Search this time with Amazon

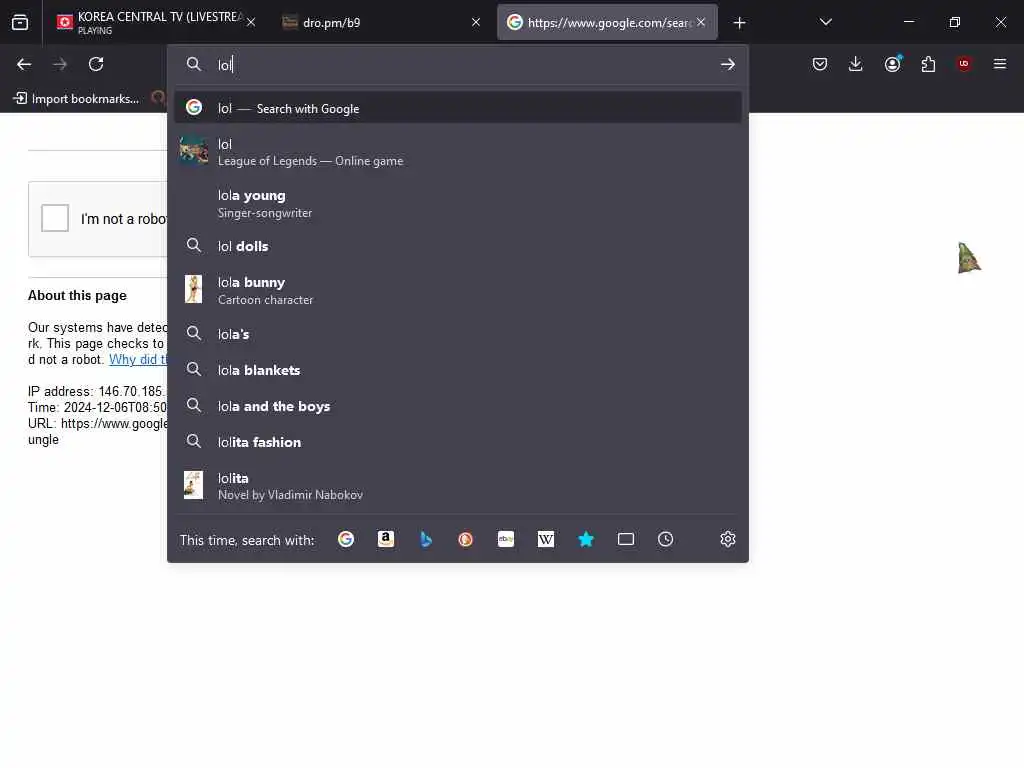[x=386, y=539]
